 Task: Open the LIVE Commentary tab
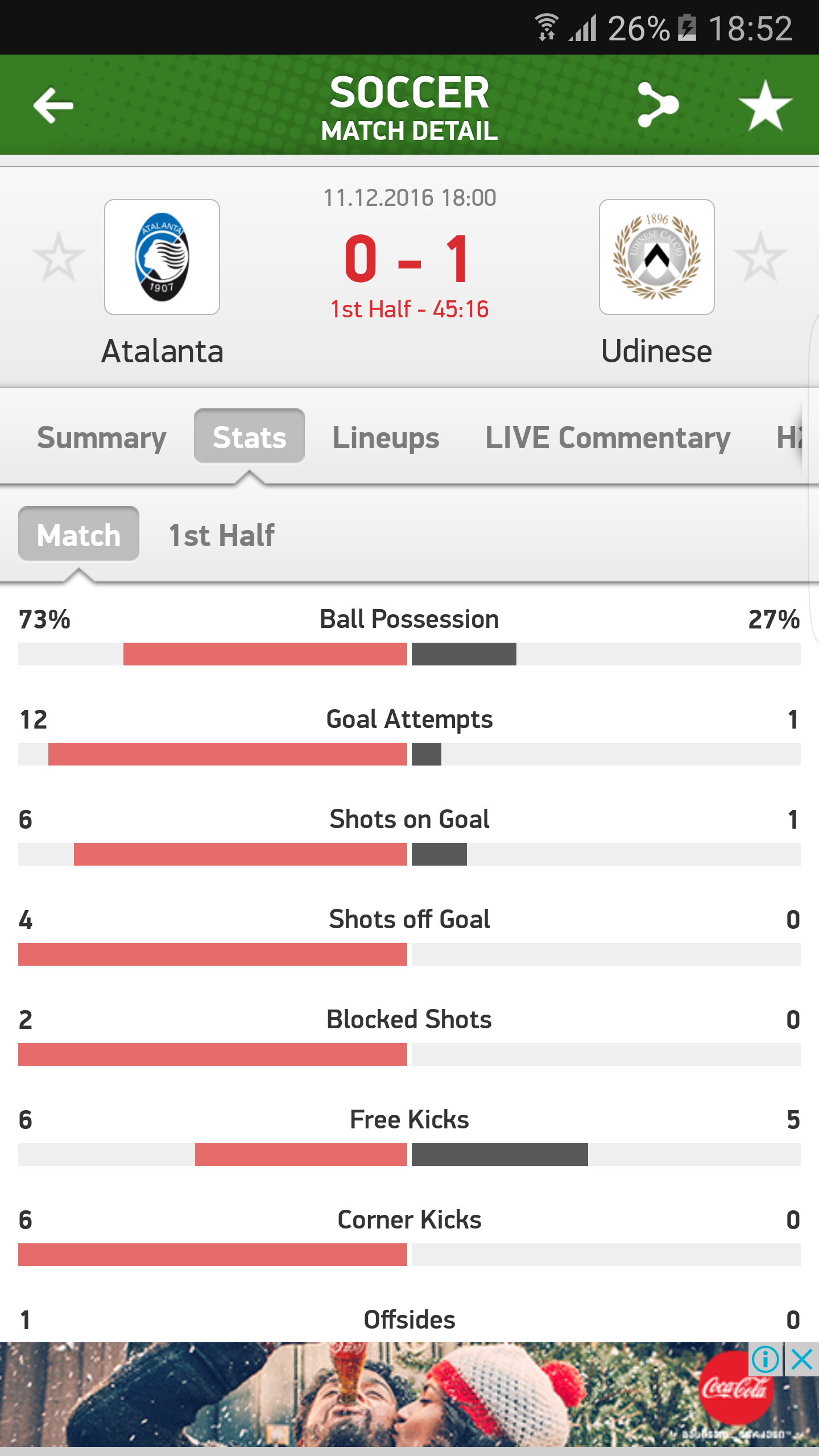(x=607, y=437)
